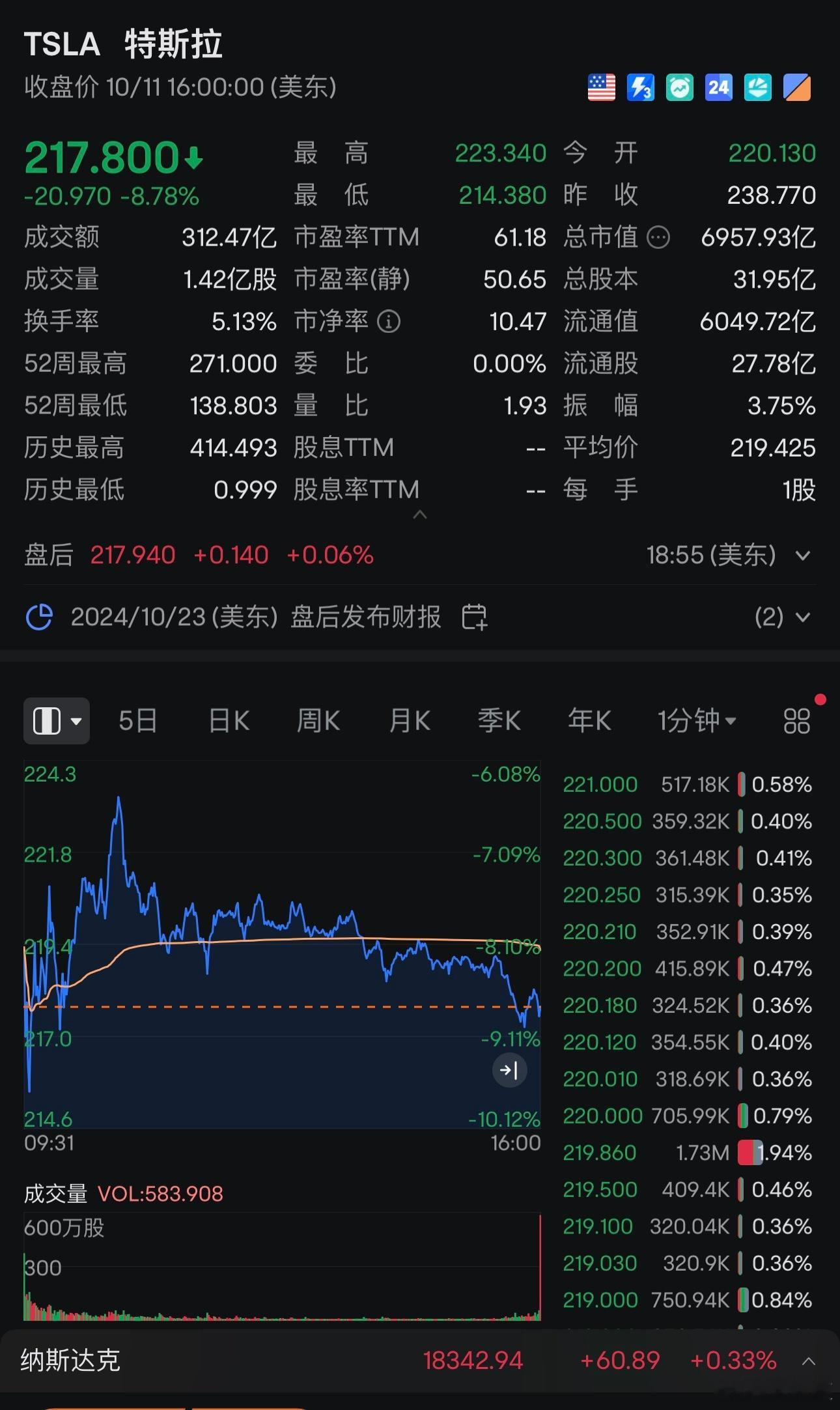Tap the intraday price line chart
The width and height of the screenshot is (840, 1410).
click(282, 944)
